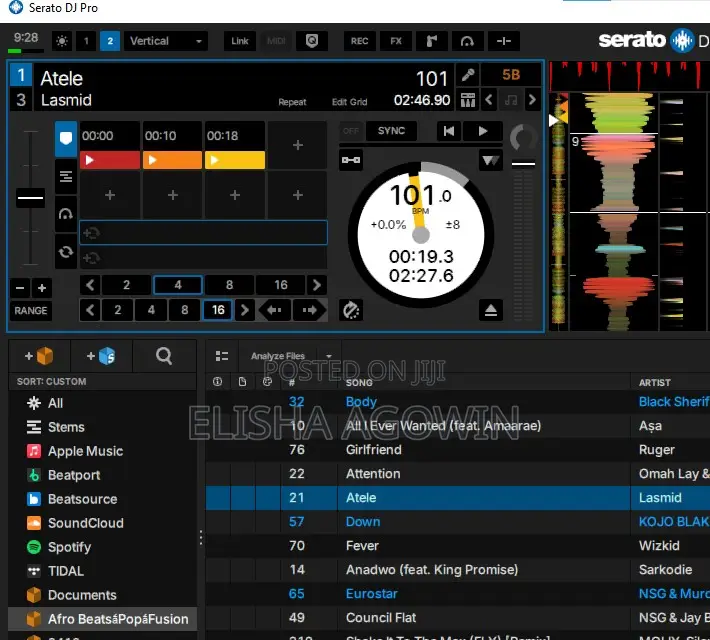710x640 pixels.
Task: Decrease pitch with minus button
Action: point(20,288)
